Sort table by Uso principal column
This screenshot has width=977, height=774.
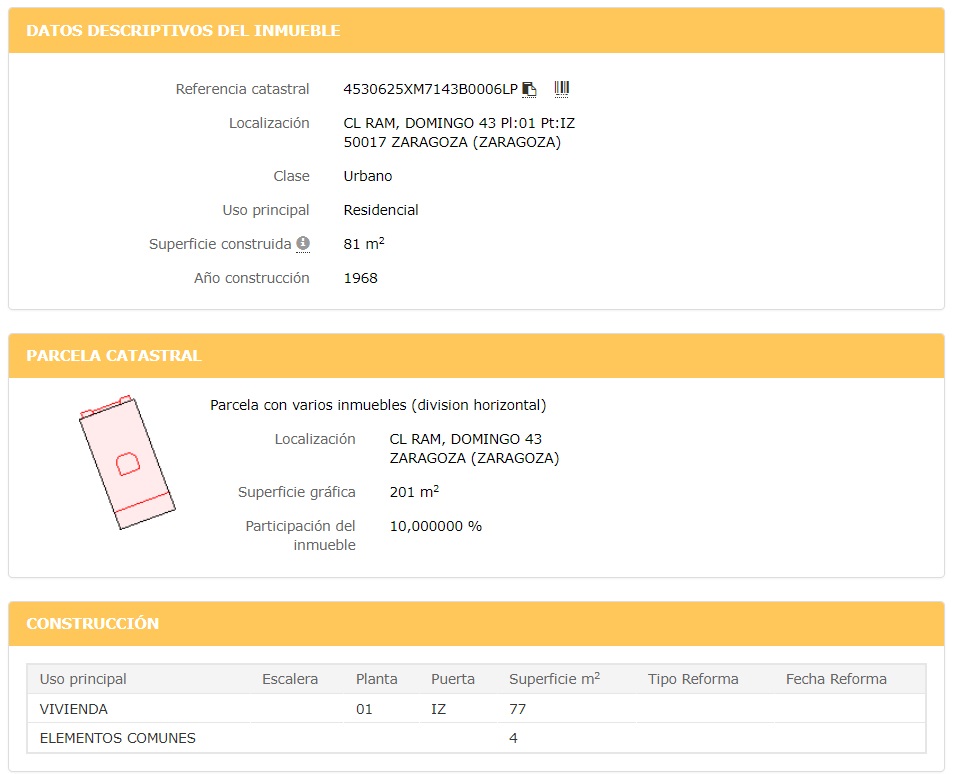click(x=83, y=679)
